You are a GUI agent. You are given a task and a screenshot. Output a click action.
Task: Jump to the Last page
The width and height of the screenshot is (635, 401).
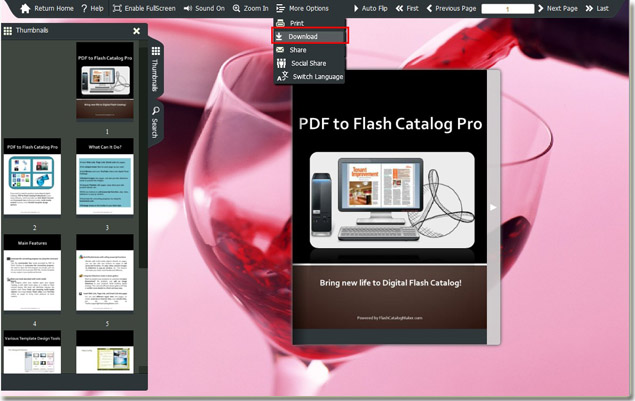point(597,9)
